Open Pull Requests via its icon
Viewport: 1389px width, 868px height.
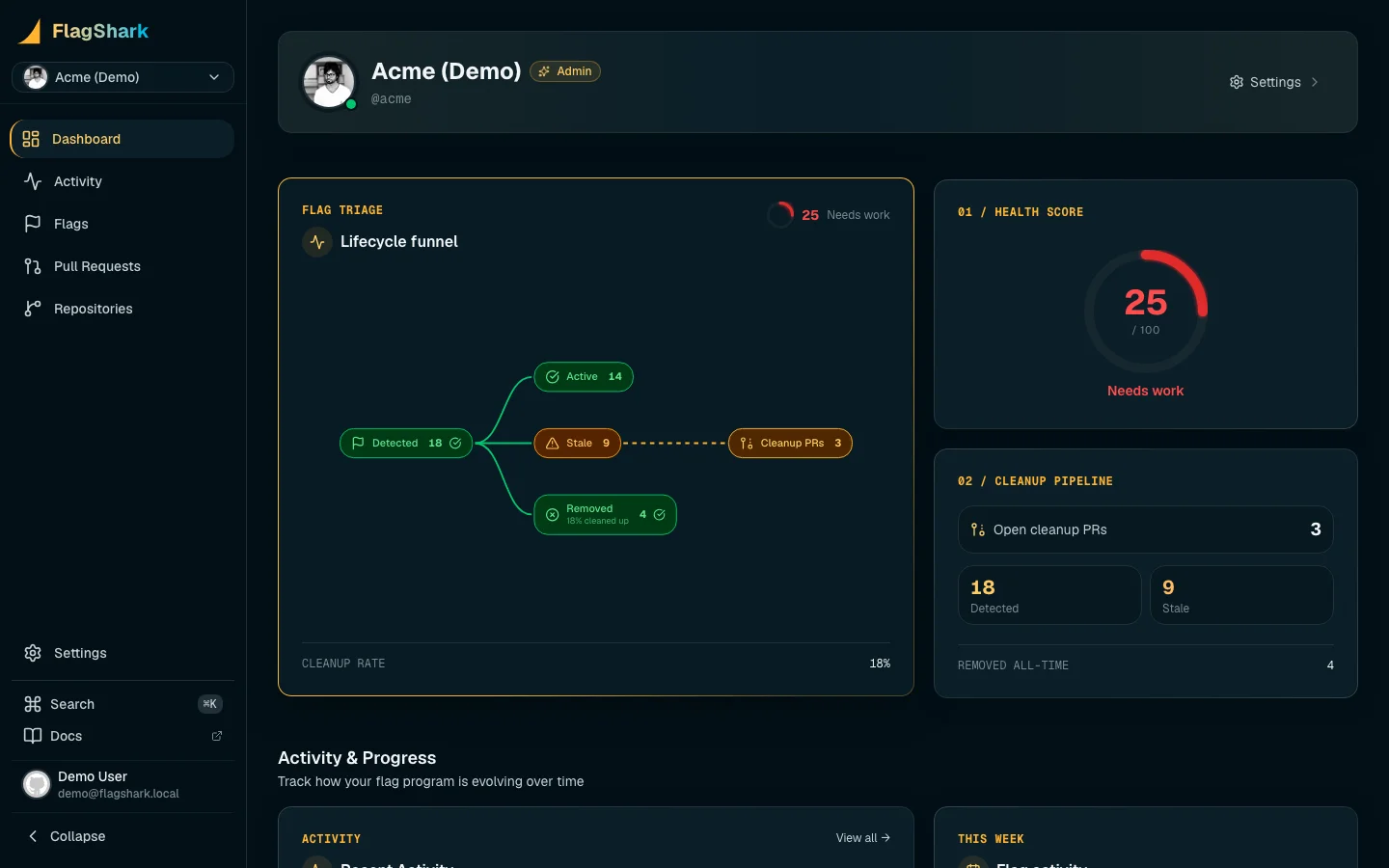click(x=33, y=266)
